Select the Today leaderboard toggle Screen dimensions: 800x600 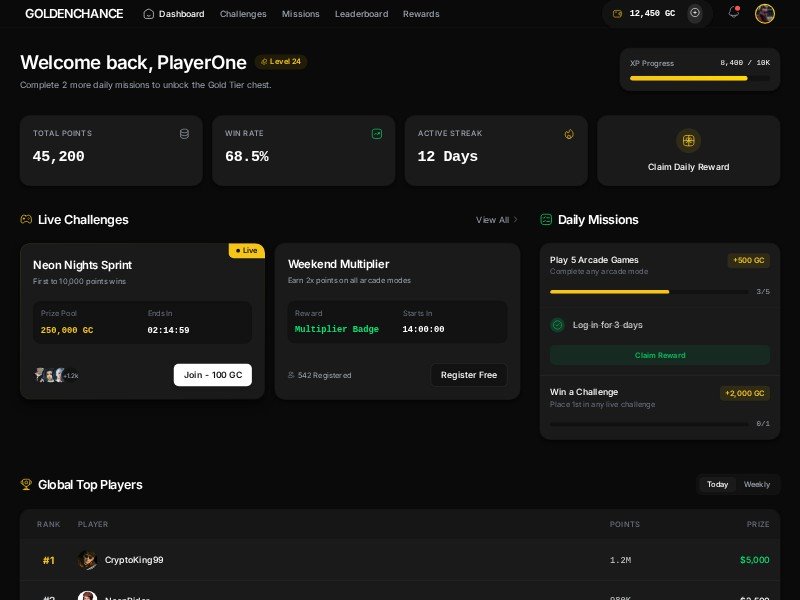(x=717, y=484)
